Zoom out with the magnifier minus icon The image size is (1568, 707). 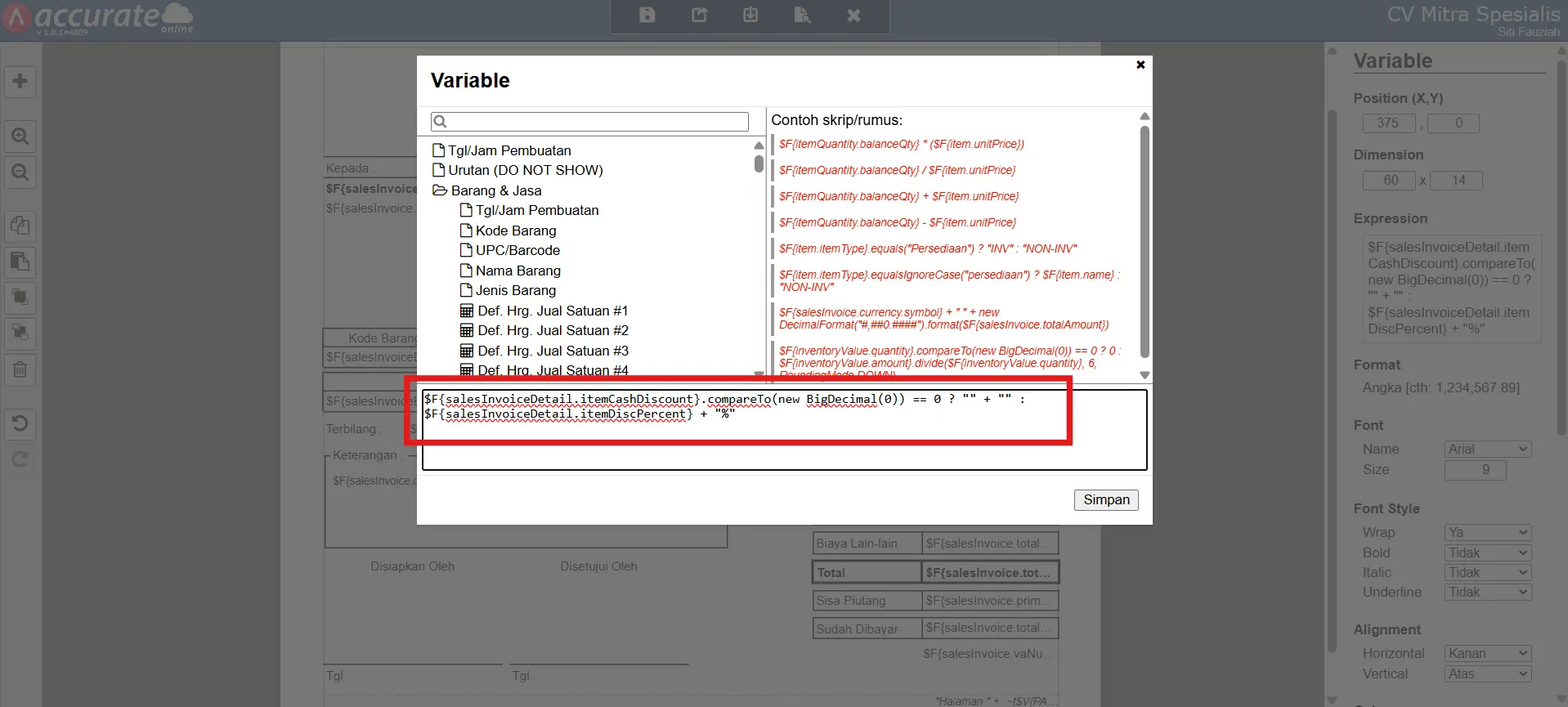(x=20, y=172)
